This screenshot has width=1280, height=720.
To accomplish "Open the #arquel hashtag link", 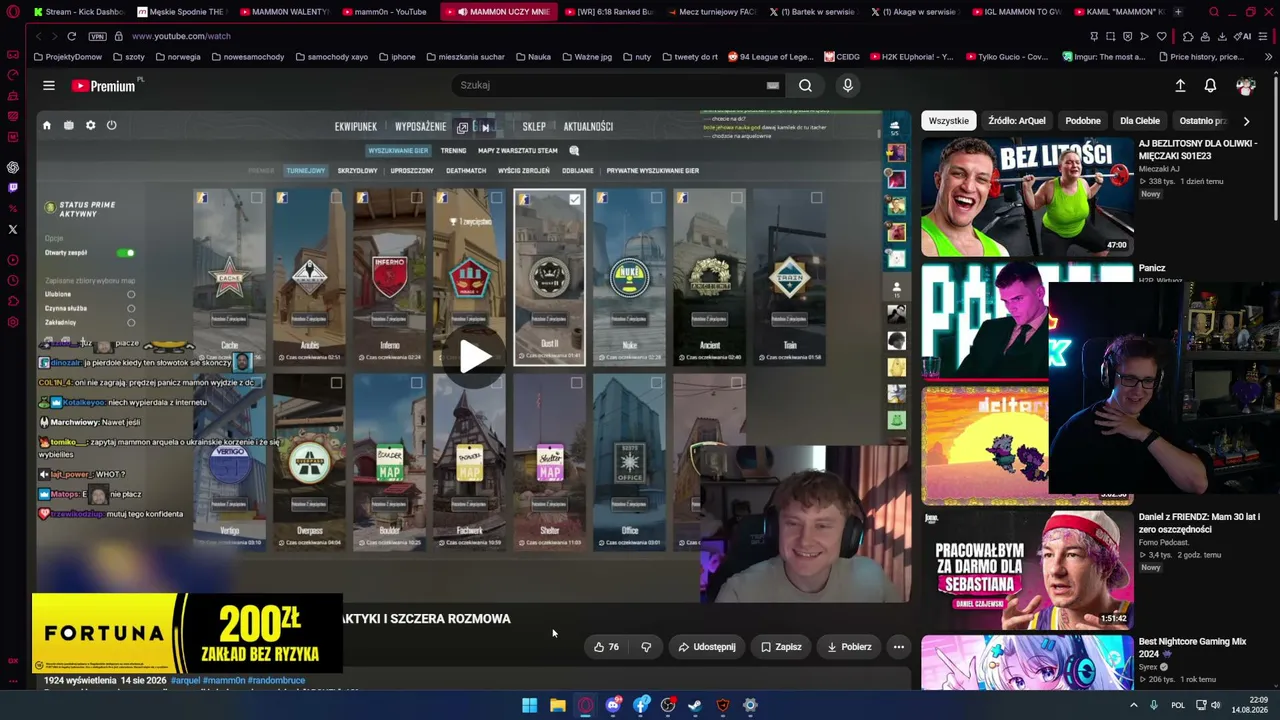I will tap(186, 680).
